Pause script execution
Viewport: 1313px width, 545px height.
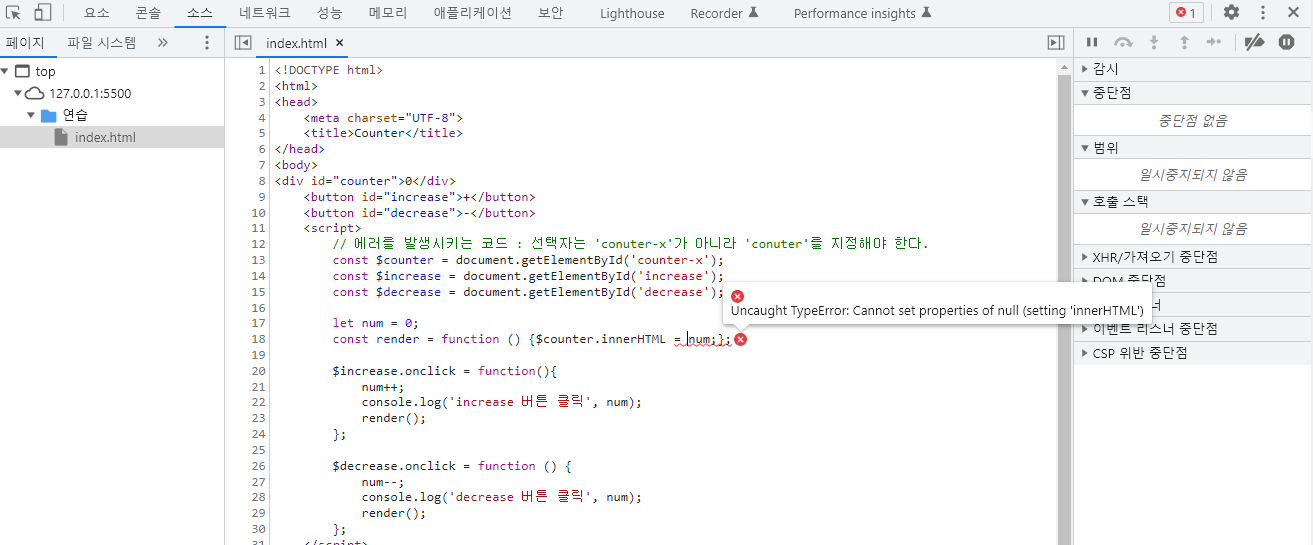(x=1092, y=42)
